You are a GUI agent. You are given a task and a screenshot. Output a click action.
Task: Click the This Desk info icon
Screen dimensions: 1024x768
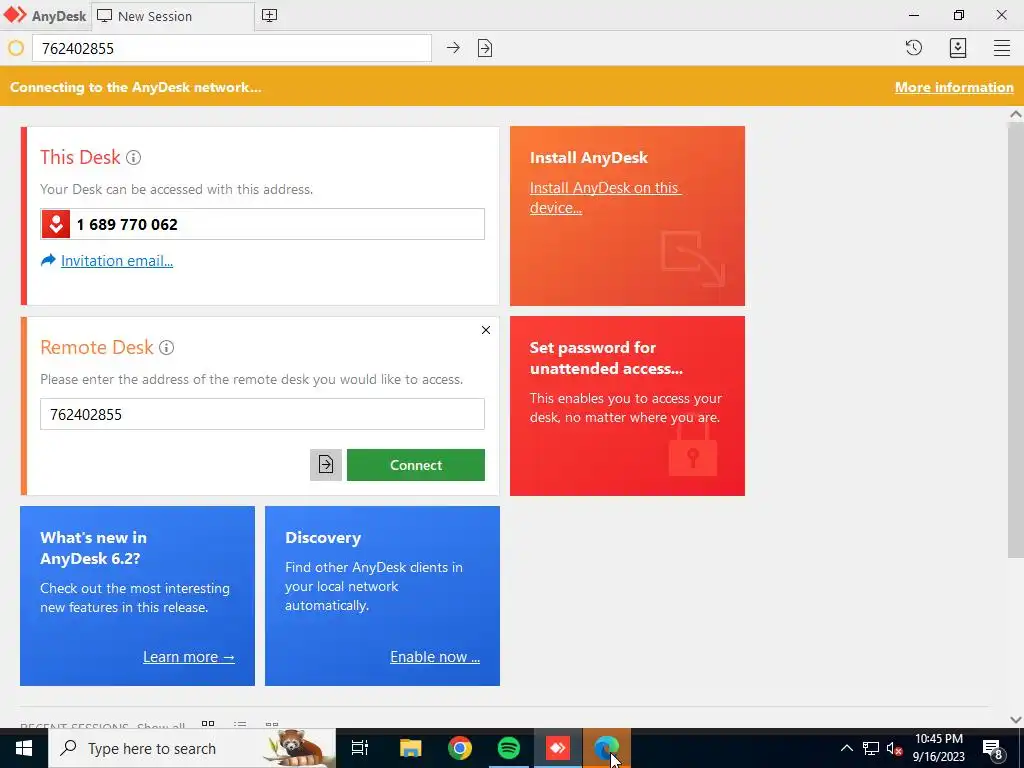pos(133,157)
